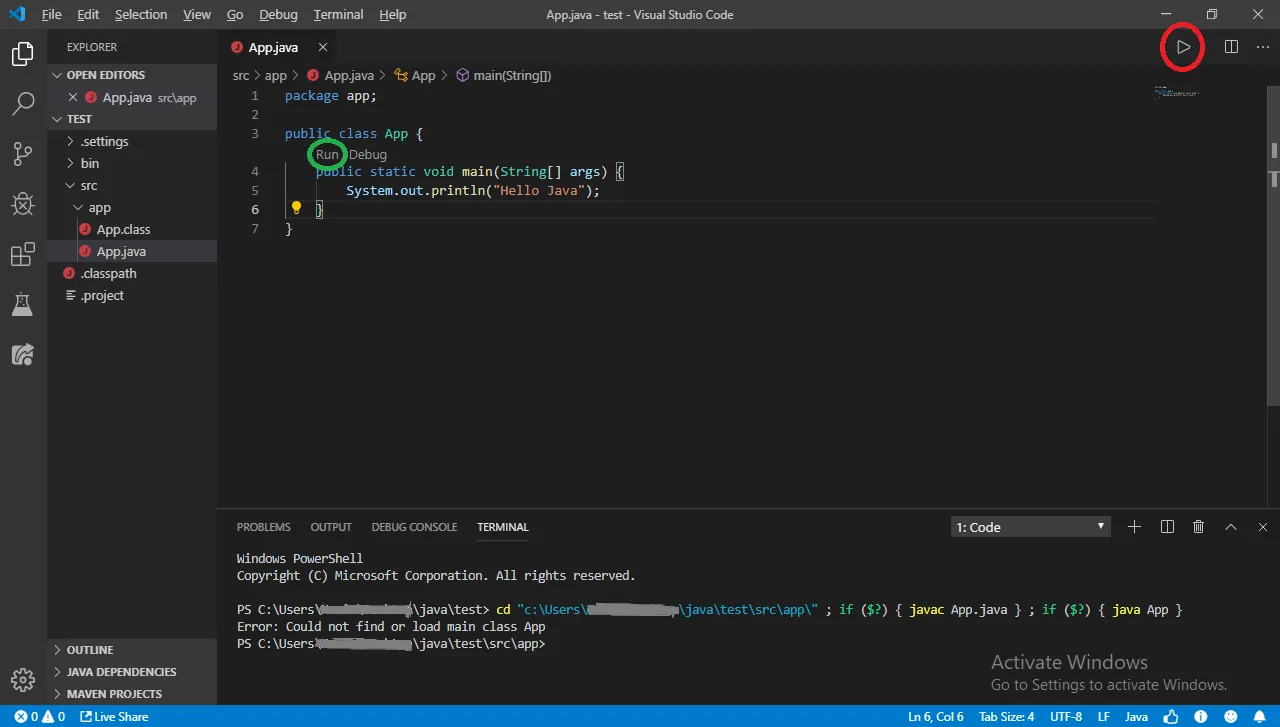Open the Debug view bug icon
Viewport: 1280px width, 727px height.
coord(22,204)
